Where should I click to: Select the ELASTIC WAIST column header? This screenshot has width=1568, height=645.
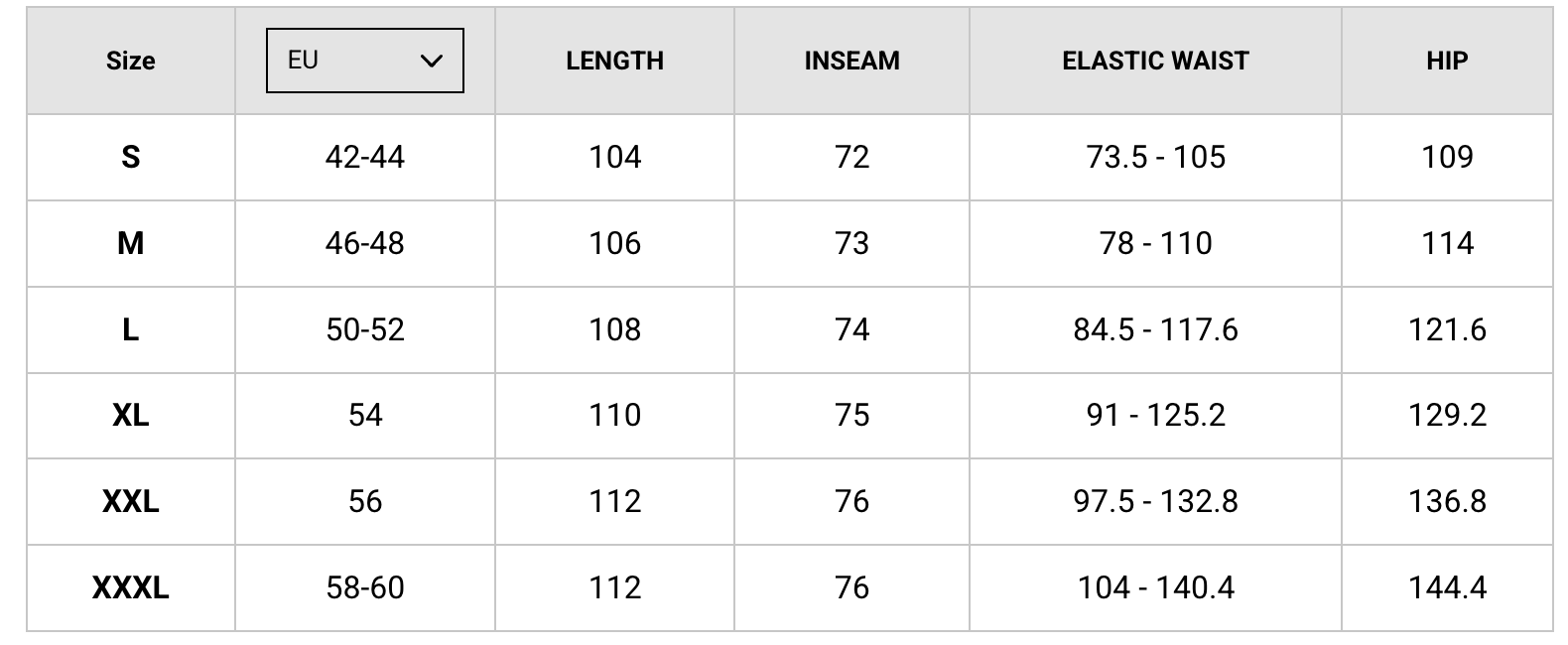[1155, 61]
